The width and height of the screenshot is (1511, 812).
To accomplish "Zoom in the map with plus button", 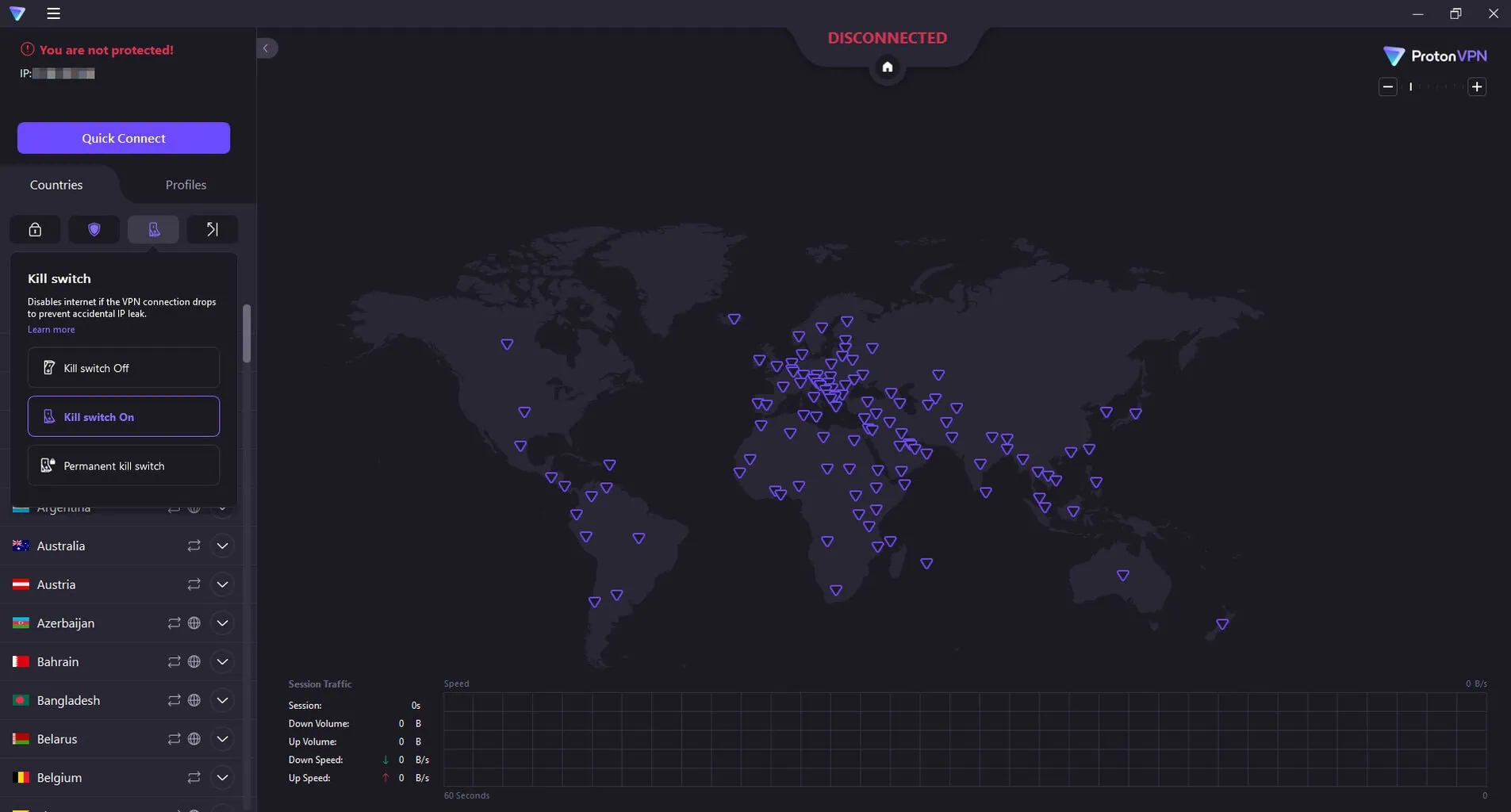I will pyautogui.click(x=1476, y=87).
